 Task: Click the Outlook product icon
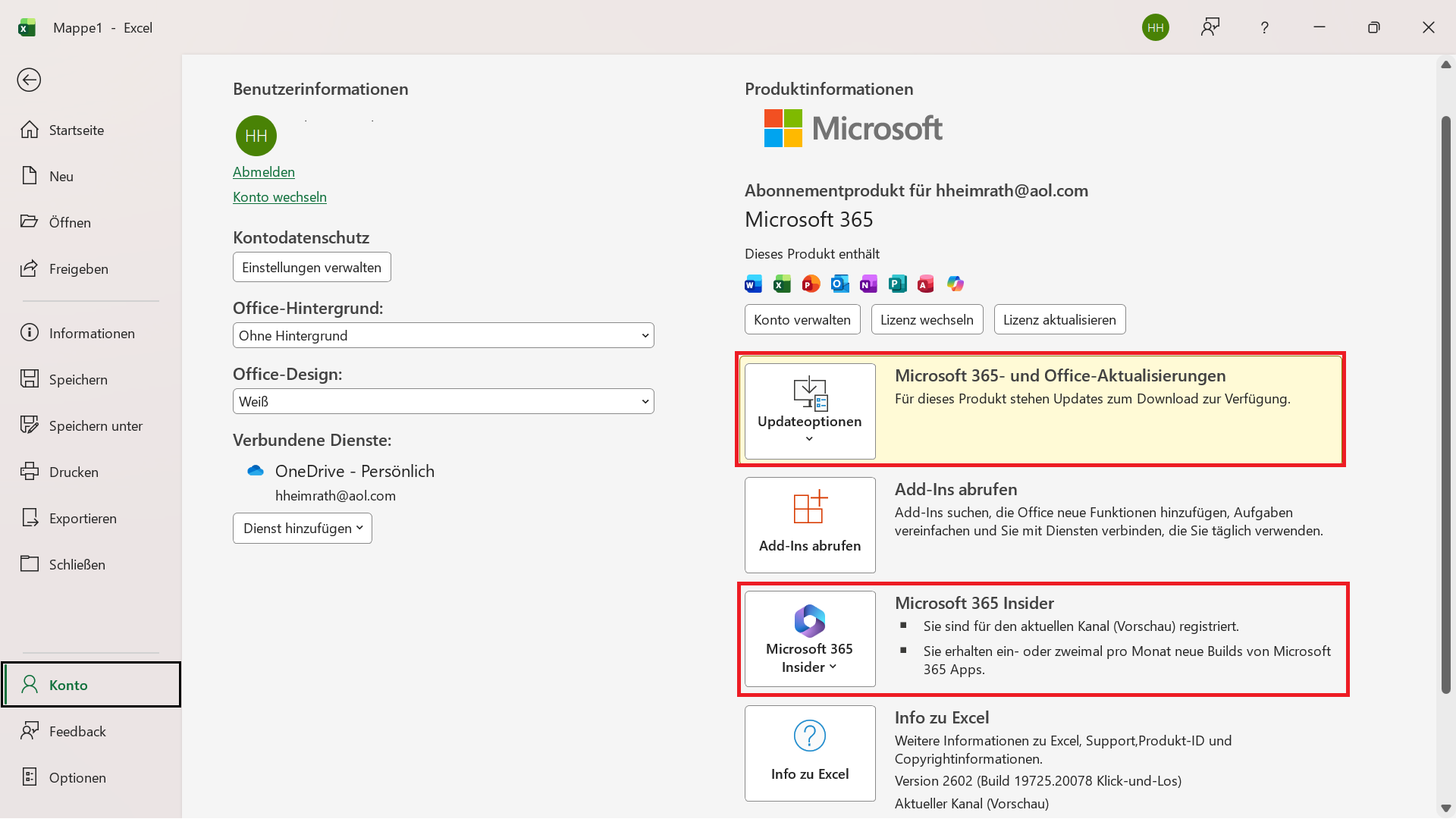(x=839, y=284)
